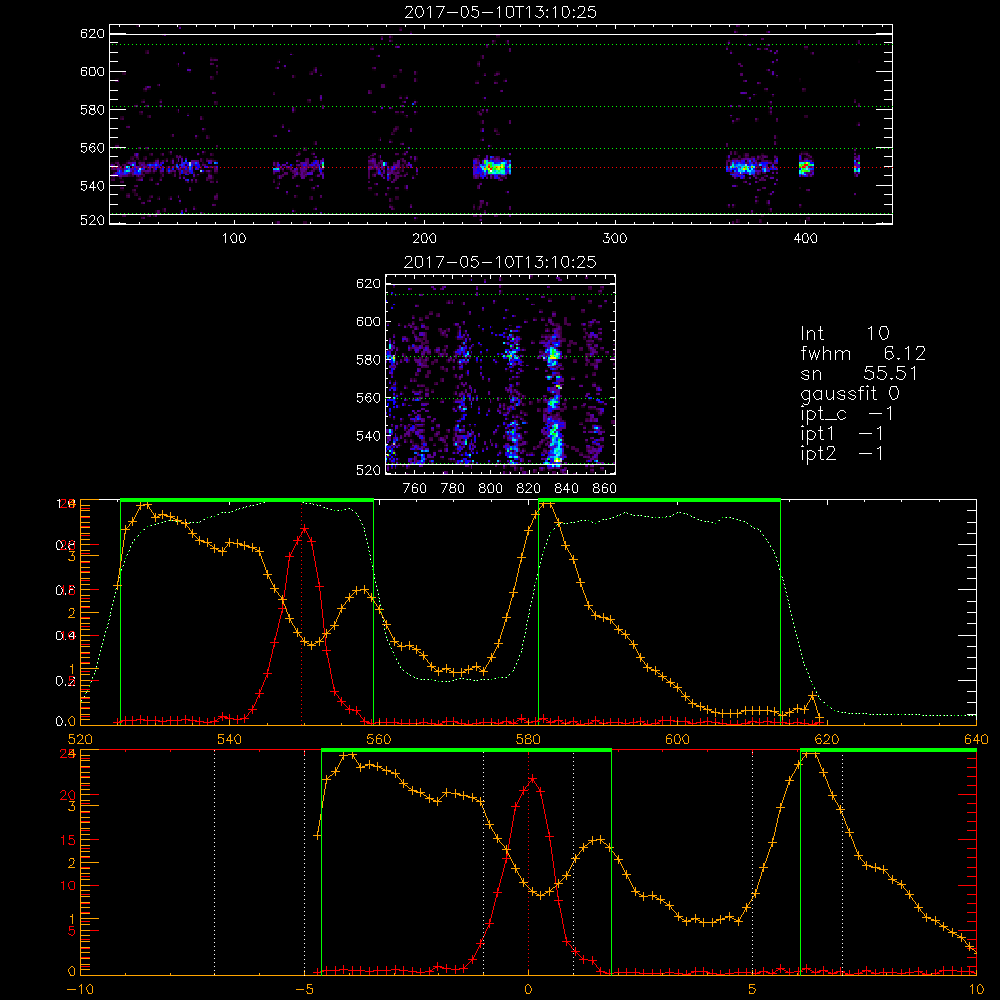1000x1000 pixels.
Task: Select the 'ipt_c -1' readout line
Action: click(847, 414)
